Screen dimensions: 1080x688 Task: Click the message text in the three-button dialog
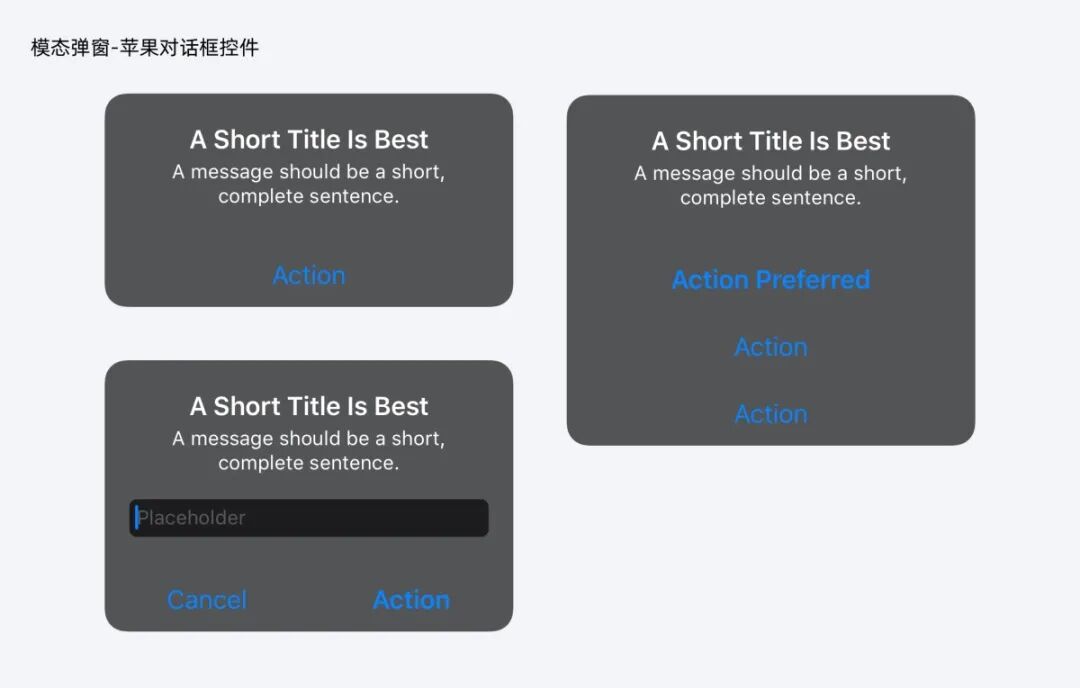point(771,185)
